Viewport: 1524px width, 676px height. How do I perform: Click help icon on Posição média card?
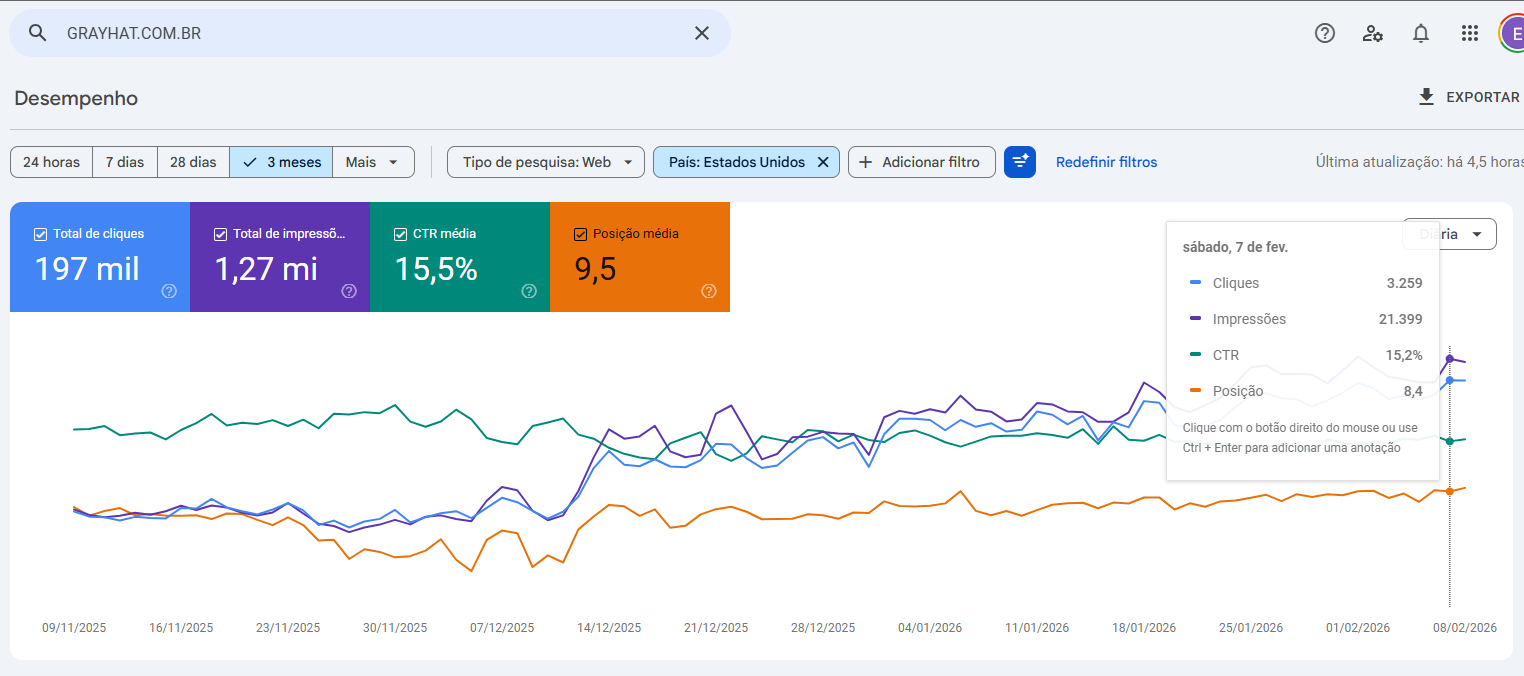(709, 291)
